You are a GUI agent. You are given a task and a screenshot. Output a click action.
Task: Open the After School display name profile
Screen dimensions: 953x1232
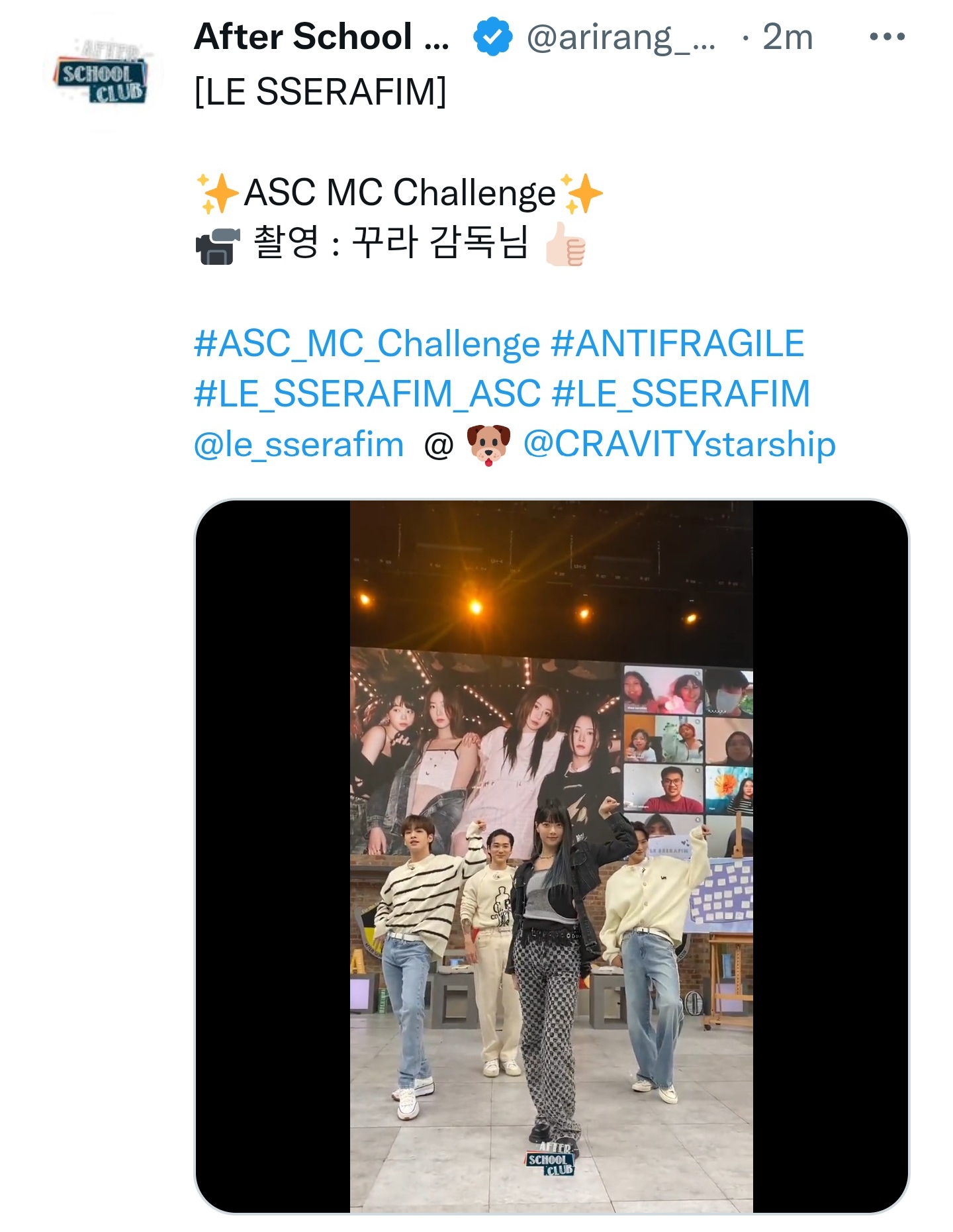click(322, 37)
